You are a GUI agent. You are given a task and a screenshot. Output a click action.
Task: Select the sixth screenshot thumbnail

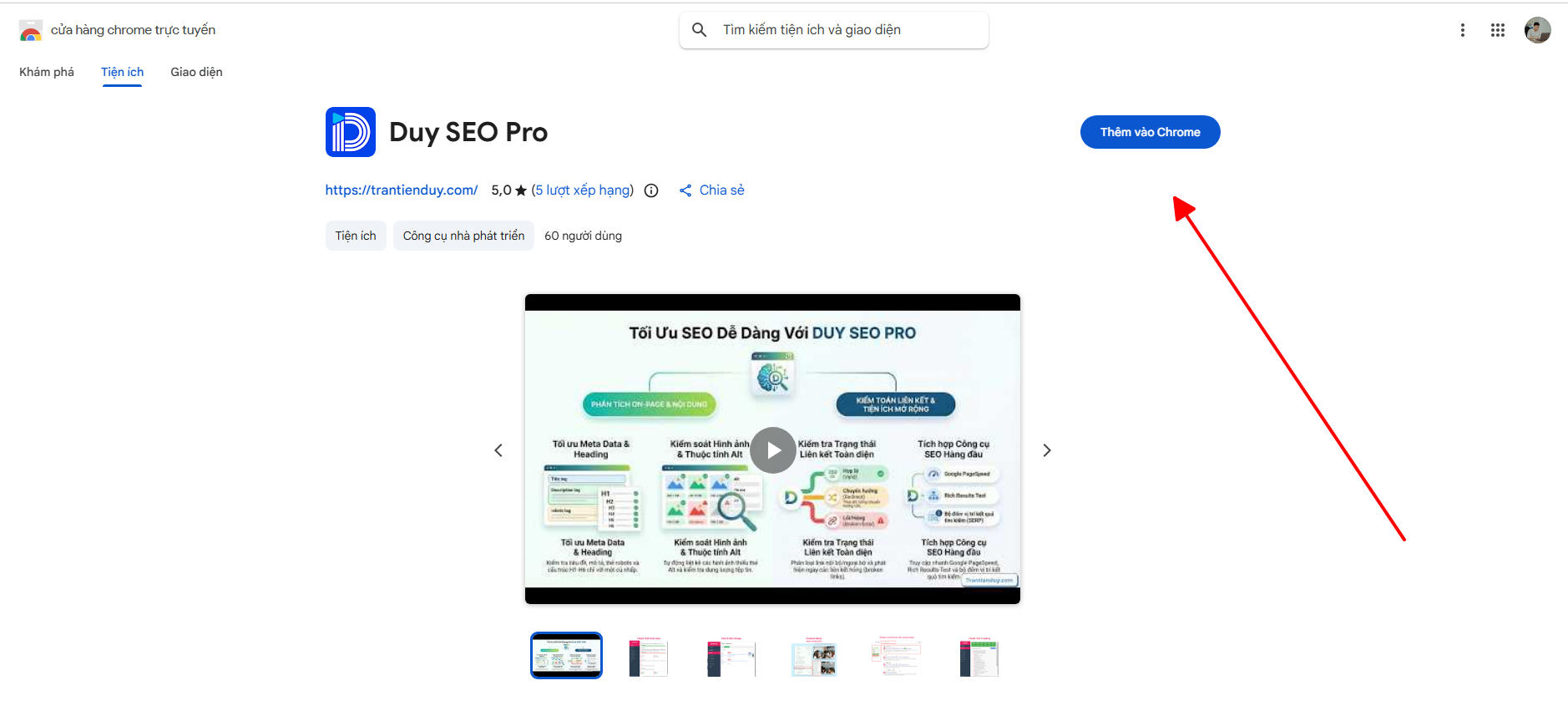coord(979,657)
